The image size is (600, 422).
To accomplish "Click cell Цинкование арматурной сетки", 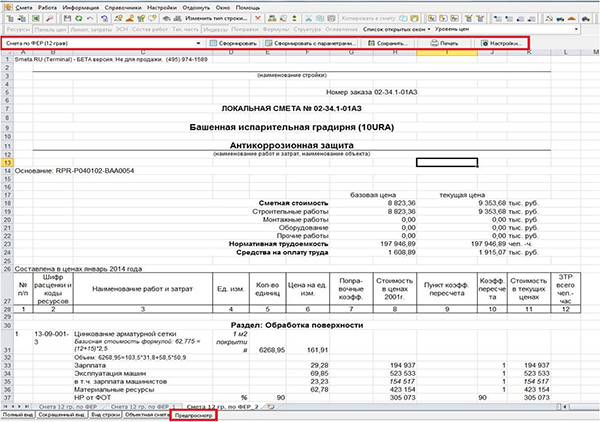I will [125, 334].
